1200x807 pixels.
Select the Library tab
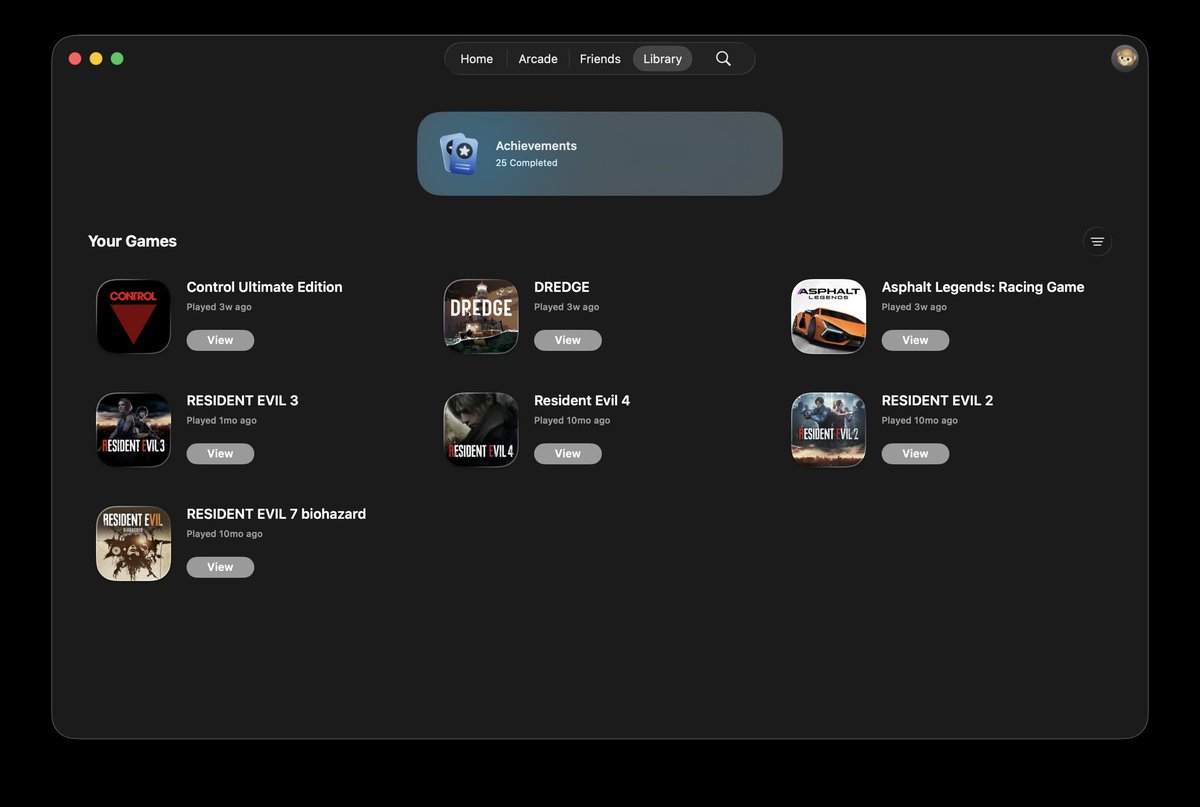(x=662, y=59)
